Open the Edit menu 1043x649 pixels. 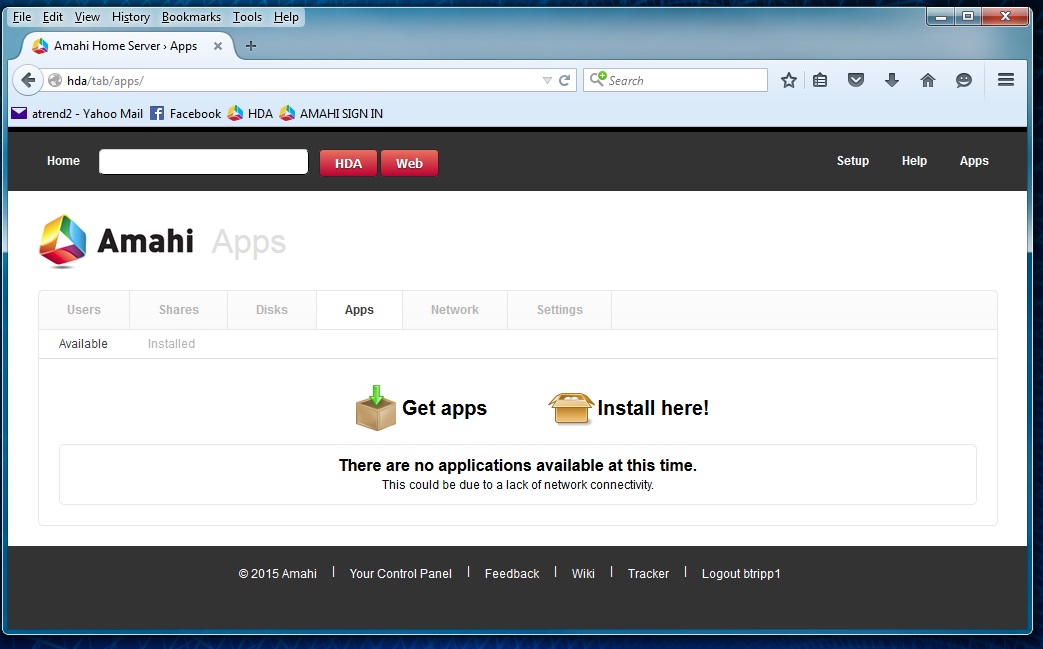(53, 17)
